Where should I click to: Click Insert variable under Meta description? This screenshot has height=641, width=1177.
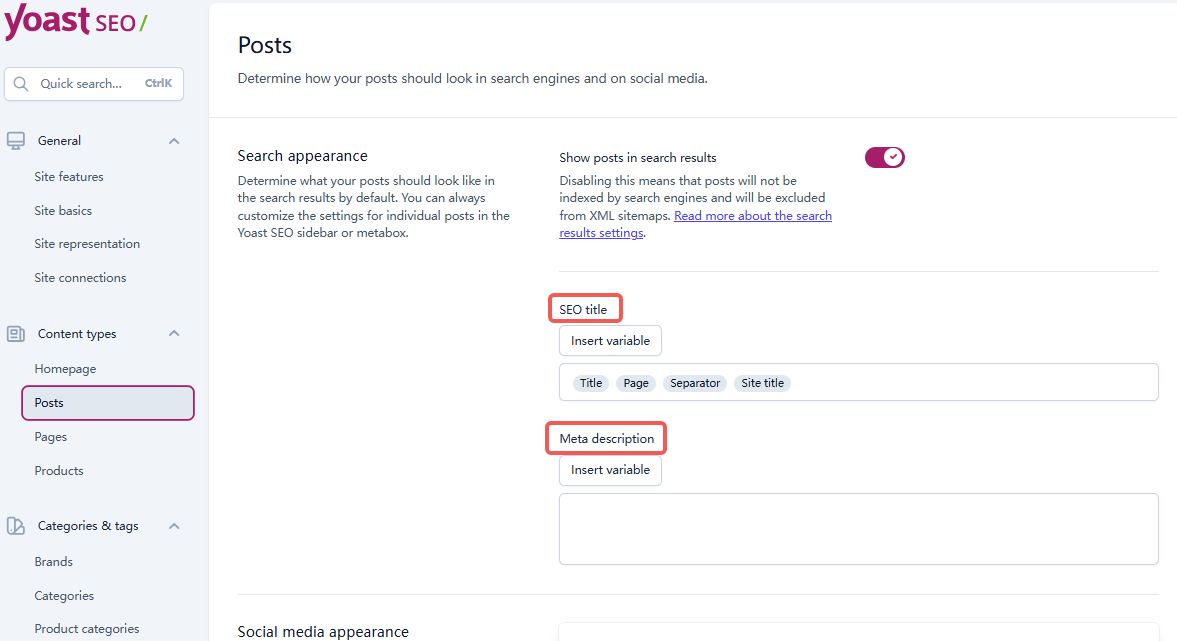pos(610,469)
